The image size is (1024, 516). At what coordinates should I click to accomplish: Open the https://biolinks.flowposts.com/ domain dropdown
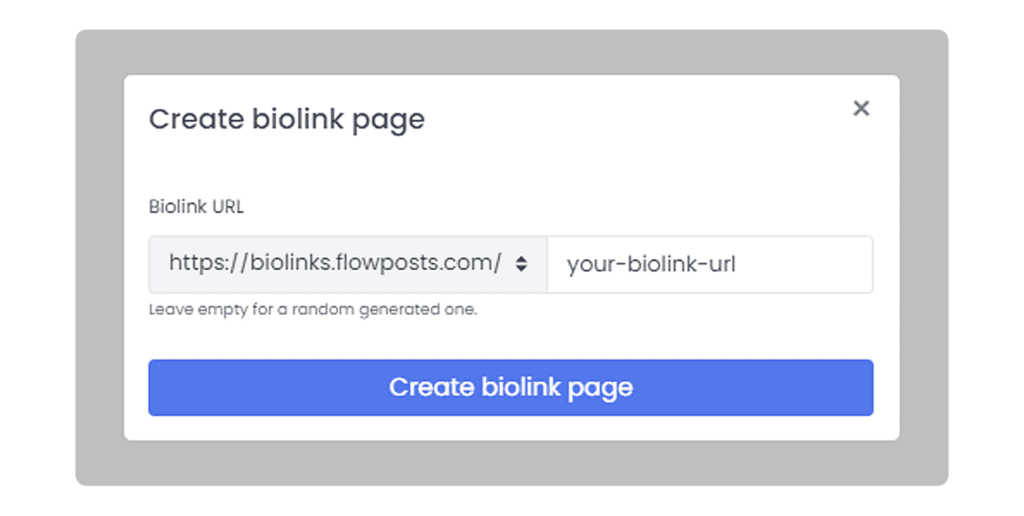[x=347, y=264]
